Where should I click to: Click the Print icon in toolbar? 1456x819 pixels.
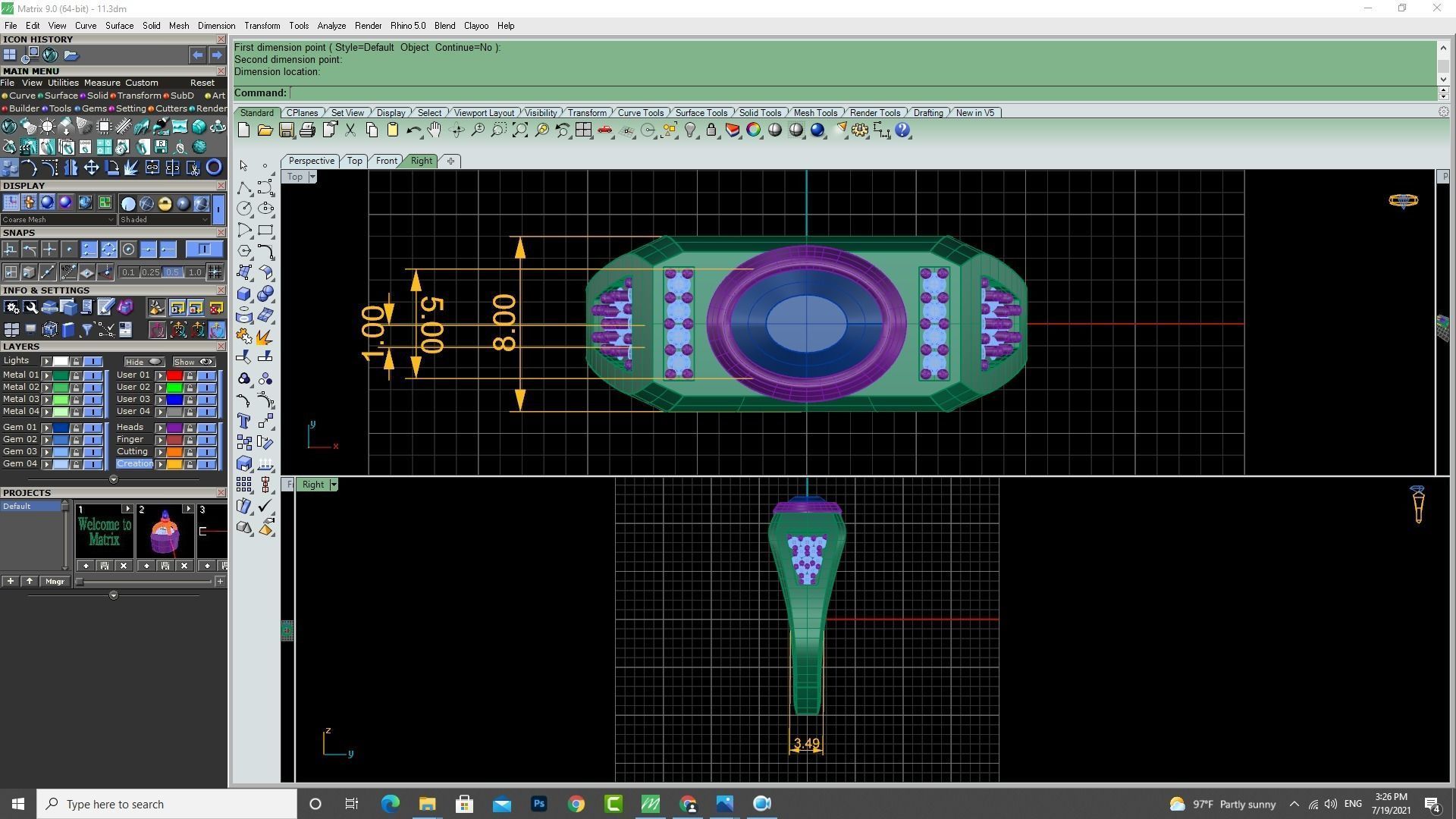point(307,130)
